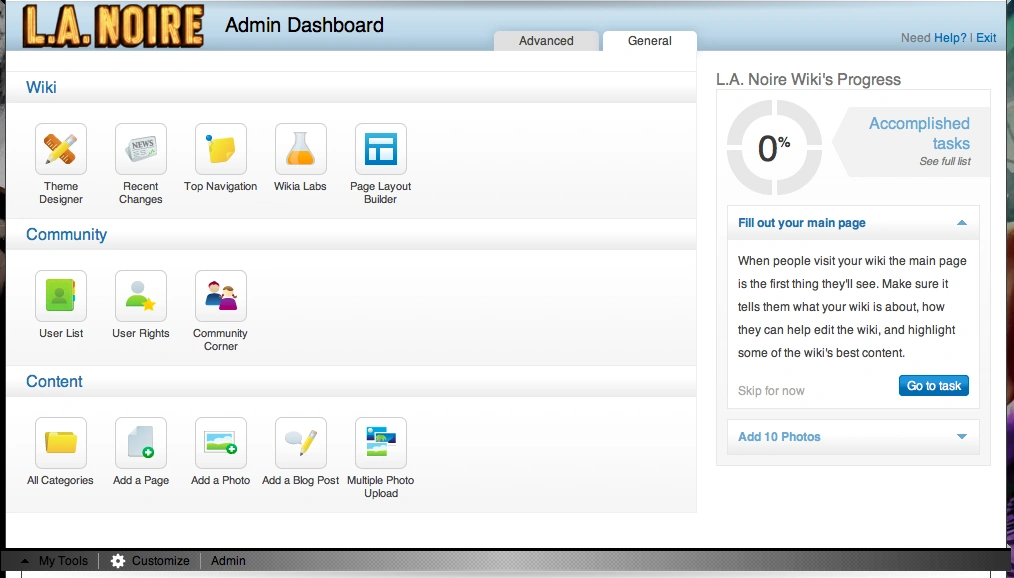Click the Exit link
This screenshot has width=1014, height=578.
(x=986, y=38)
